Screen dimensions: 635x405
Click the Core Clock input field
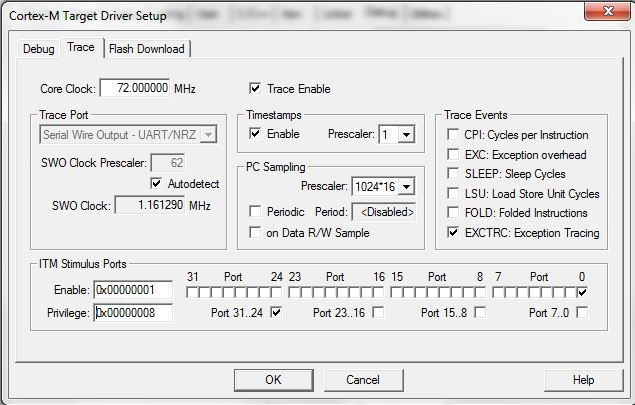[x=135, y=88]
